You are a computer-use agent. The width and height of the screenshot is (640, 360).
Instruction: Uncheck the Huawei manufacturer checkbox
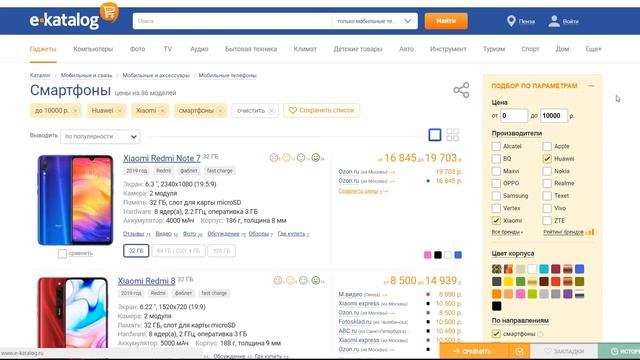(x=547, y=158)
